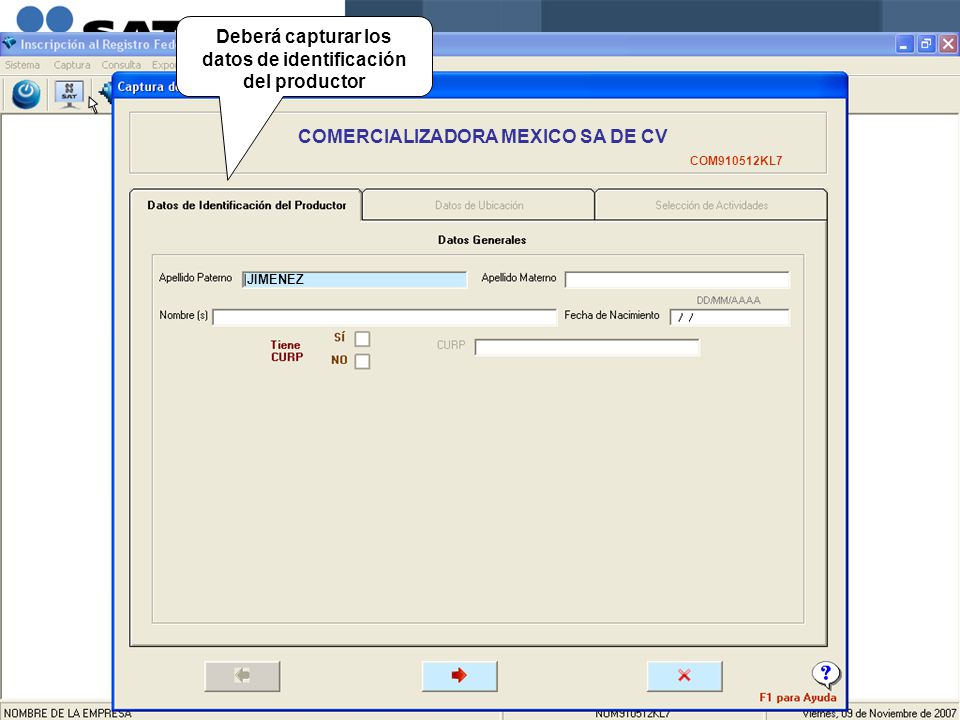
Task: Check the NO checkbox for Tiene CURP
Action: (x=362, y=361)
